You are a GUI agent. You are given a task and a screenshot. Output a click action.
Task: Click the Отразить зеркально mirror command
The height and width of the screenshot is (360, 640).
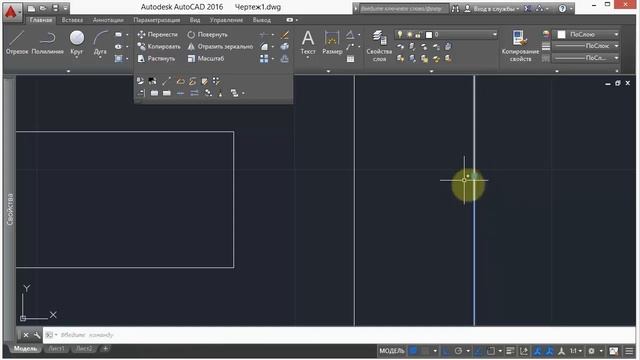pos(220,47)
